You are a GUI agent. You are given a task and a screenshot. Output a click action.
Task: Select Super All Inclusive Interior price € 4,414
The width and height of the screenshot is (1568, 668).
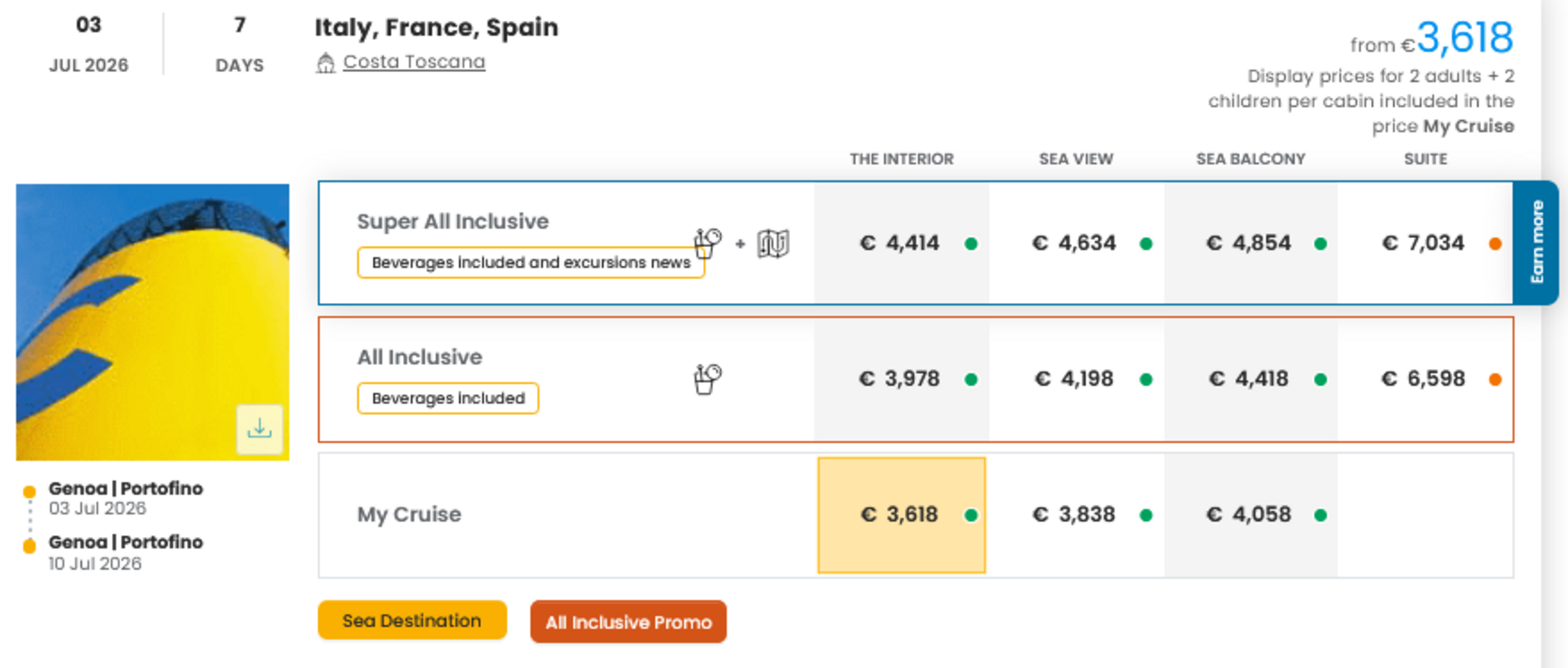pyautogui.click(x=899, y=243)
